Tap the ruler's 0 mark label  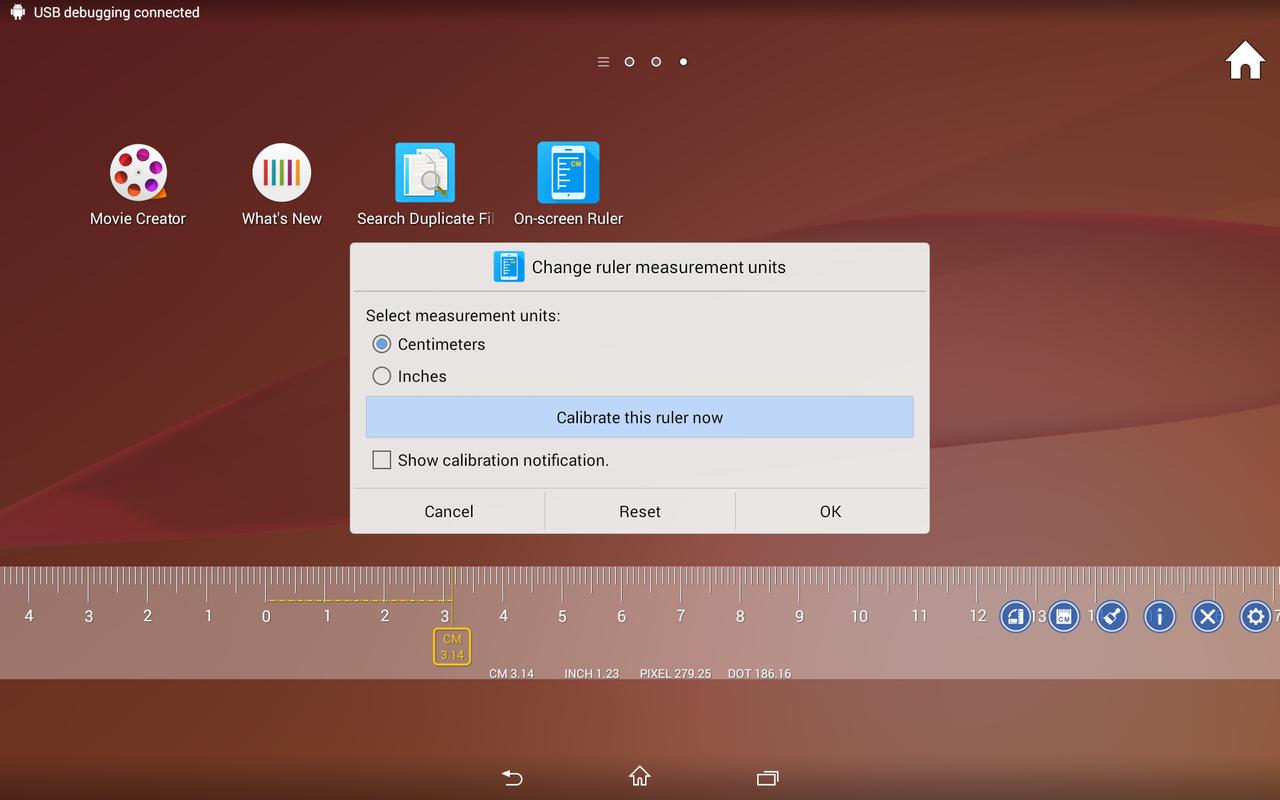point(266,616)
